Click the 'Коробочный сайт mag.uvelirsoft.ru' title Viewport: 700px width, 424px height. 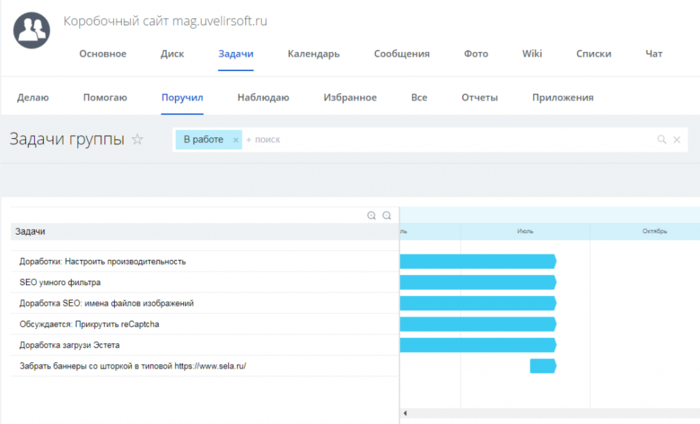[x=165, y=21]
